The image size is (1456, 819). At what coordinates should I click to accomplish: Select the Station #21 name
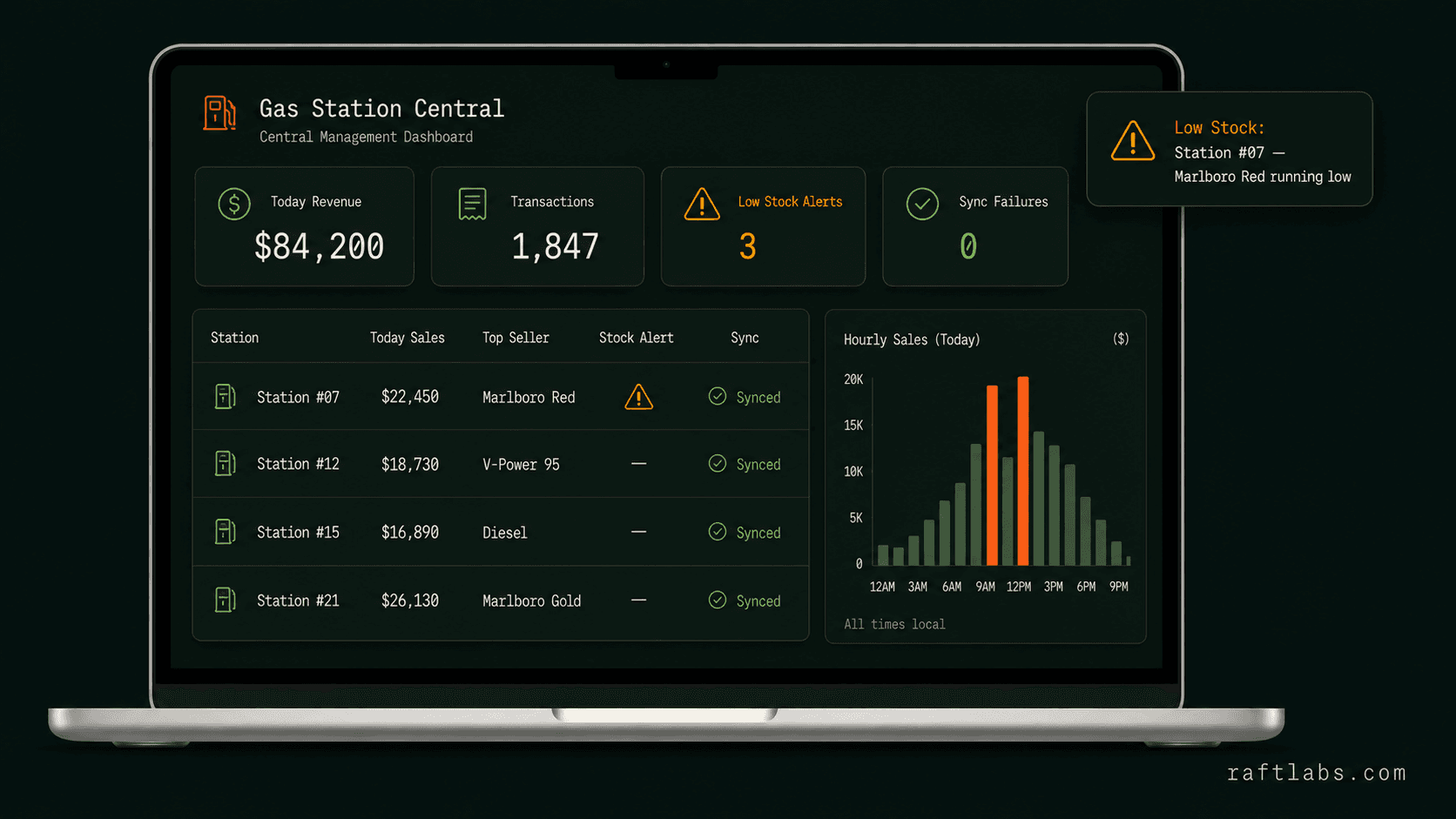298,601
